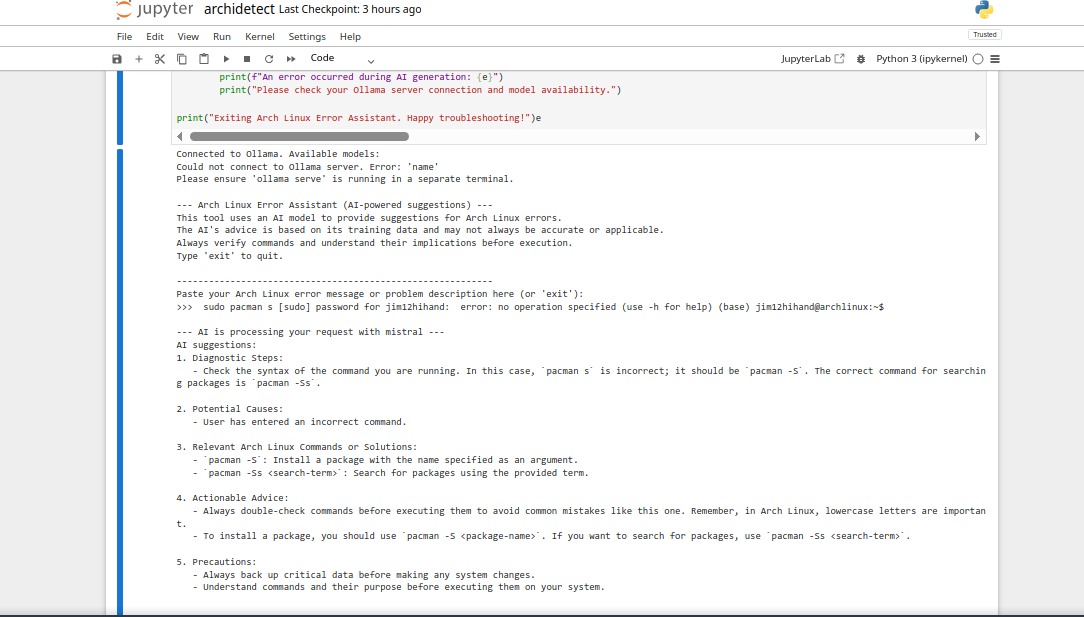
Task: Click the '2. Potential Causes:' output line
Action: pyautogui.click(x=230, y=409)
